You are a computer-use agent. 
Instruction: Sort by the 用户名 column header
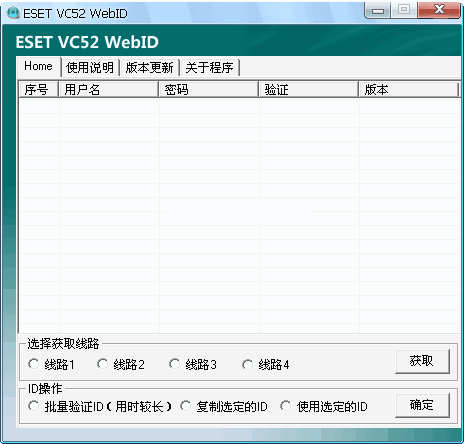[x=108, y=89]
